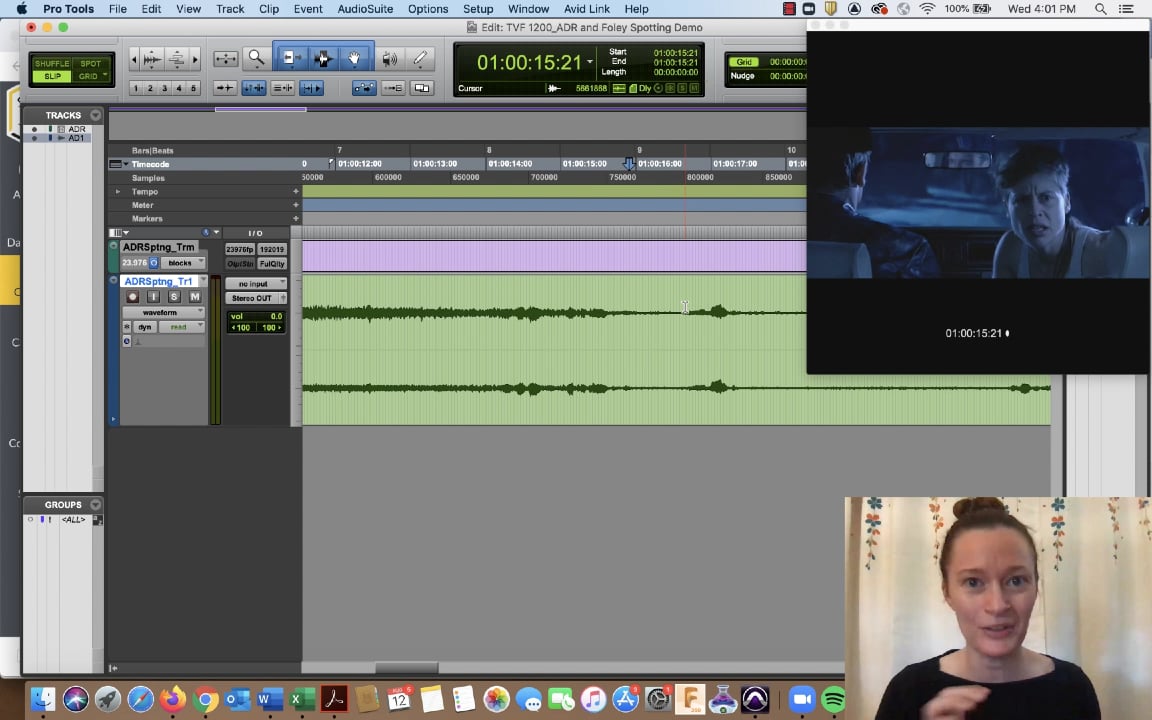Click the MIDI zoom button
Image resolution: width=1152 pixels, height=720 pixels.
176,59
